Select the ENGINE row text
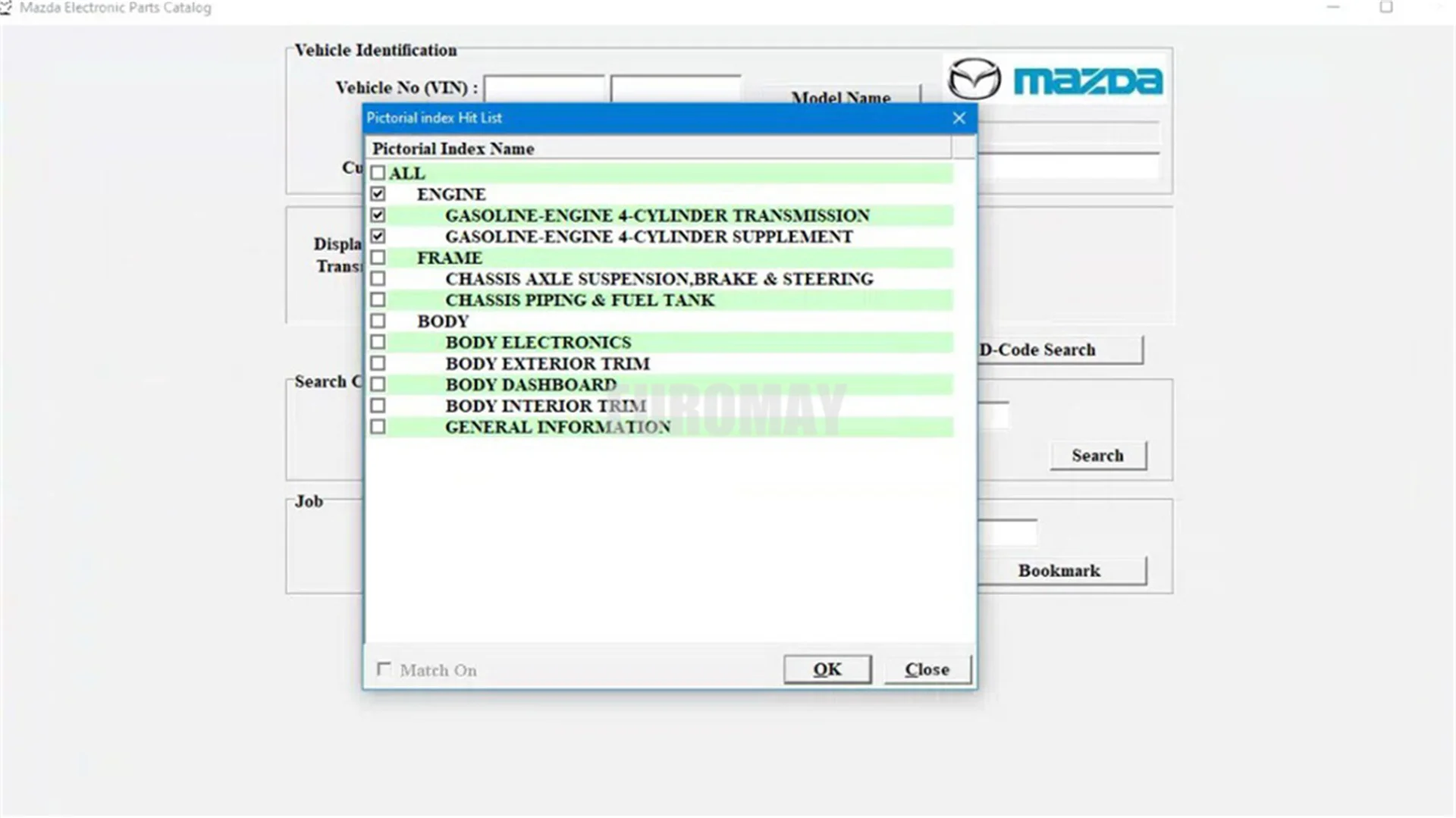This screenshot has width=1456, height=818. [451, 194]
